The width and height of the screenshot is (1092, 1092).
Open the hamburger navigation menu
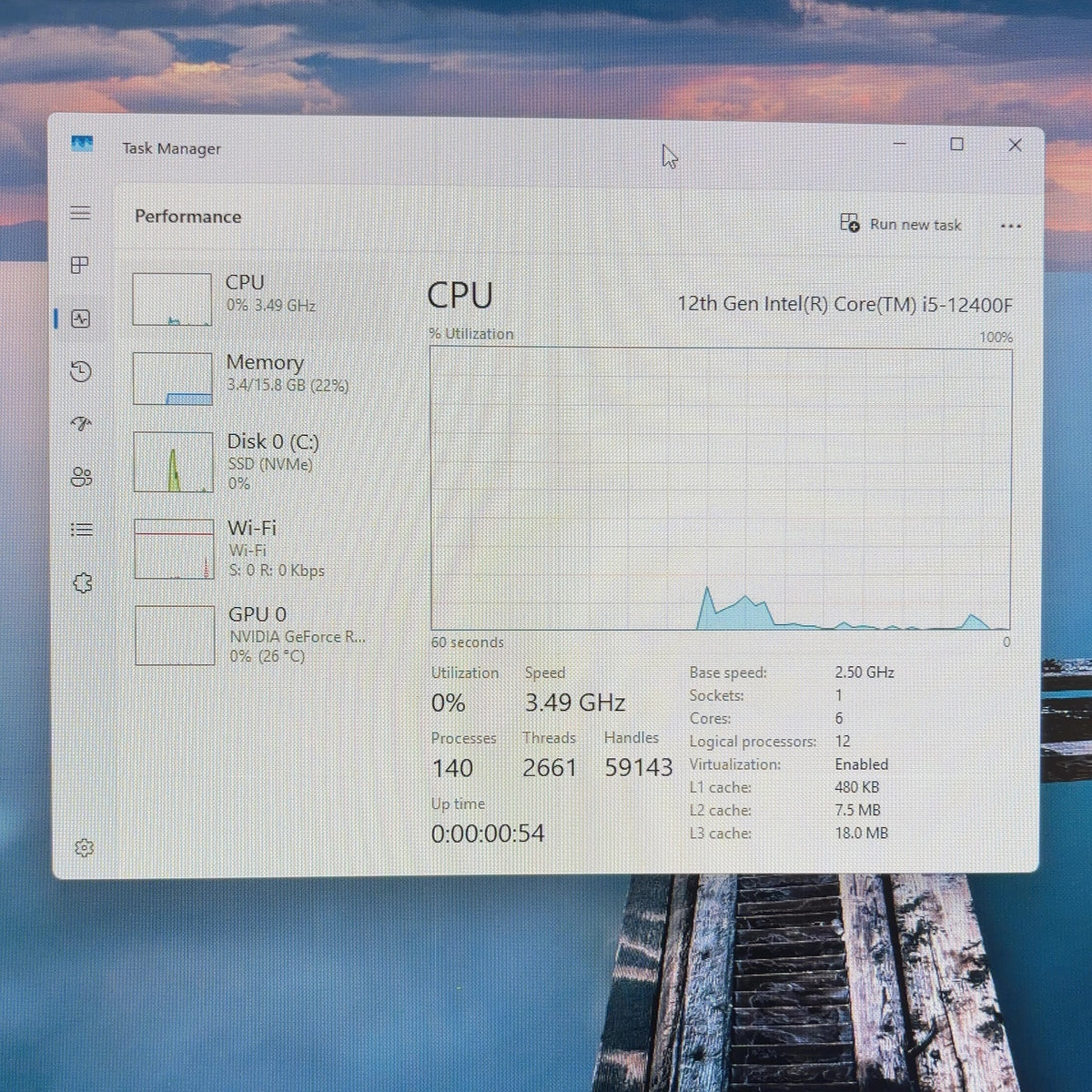pos(80,213)
